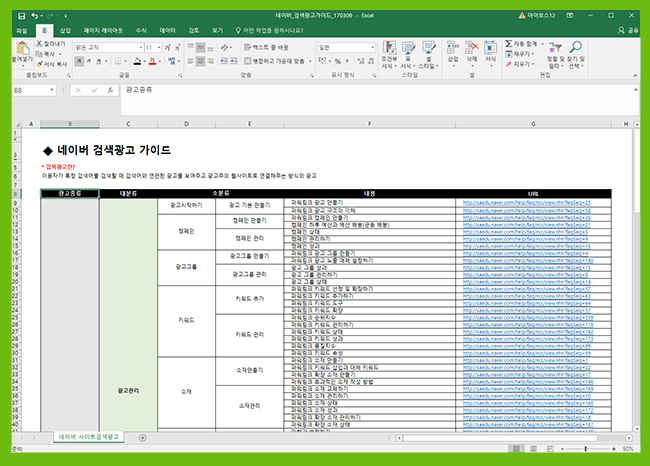Click the fill color bucket swatch
Screen dimensions: 650x466
tap(137, 61)
